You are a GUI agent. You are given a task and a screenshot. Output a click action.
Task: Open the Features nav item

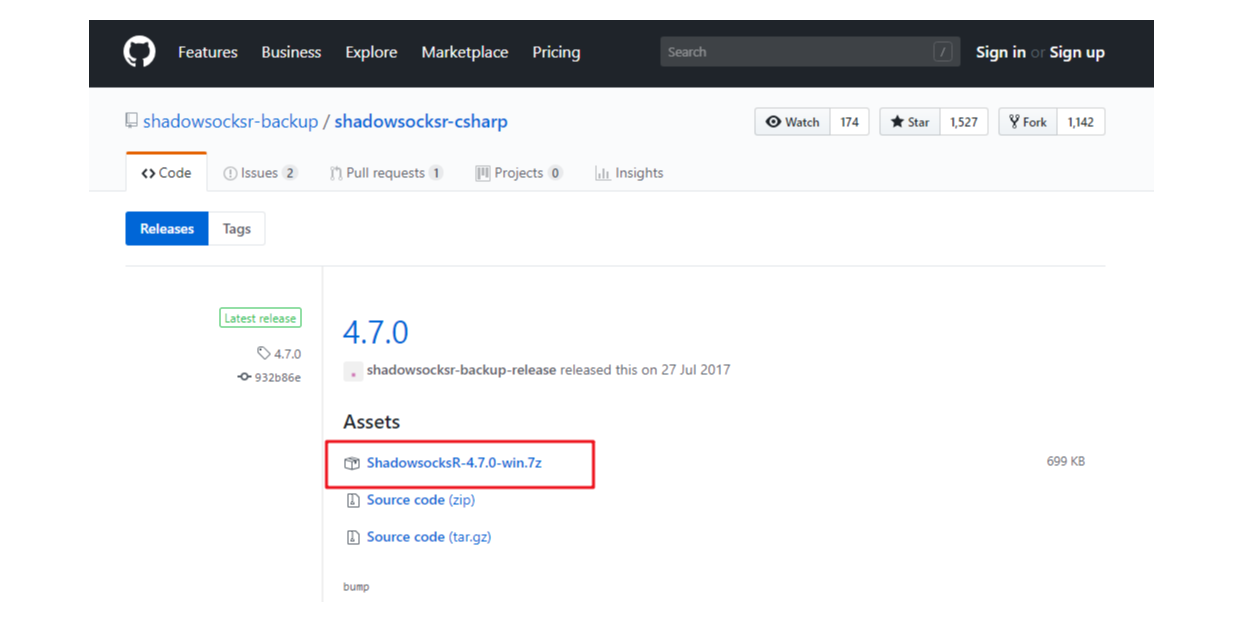208,52
